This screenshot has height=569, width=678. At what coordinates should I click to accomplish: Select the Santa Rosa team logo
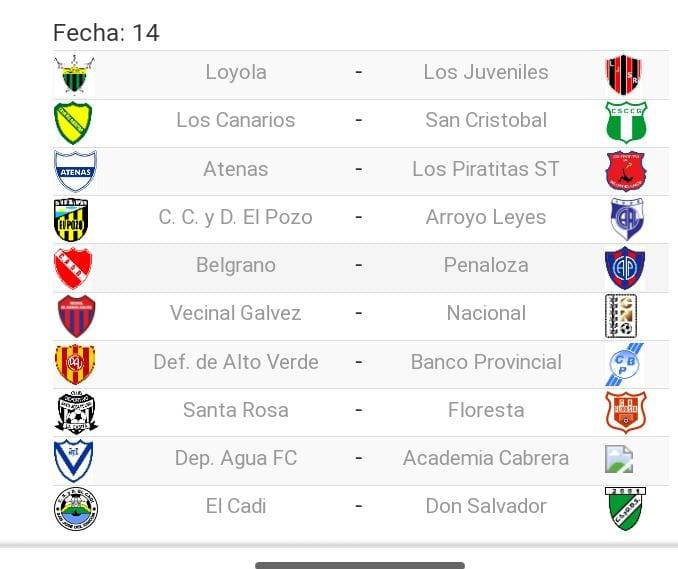(75, 411)
